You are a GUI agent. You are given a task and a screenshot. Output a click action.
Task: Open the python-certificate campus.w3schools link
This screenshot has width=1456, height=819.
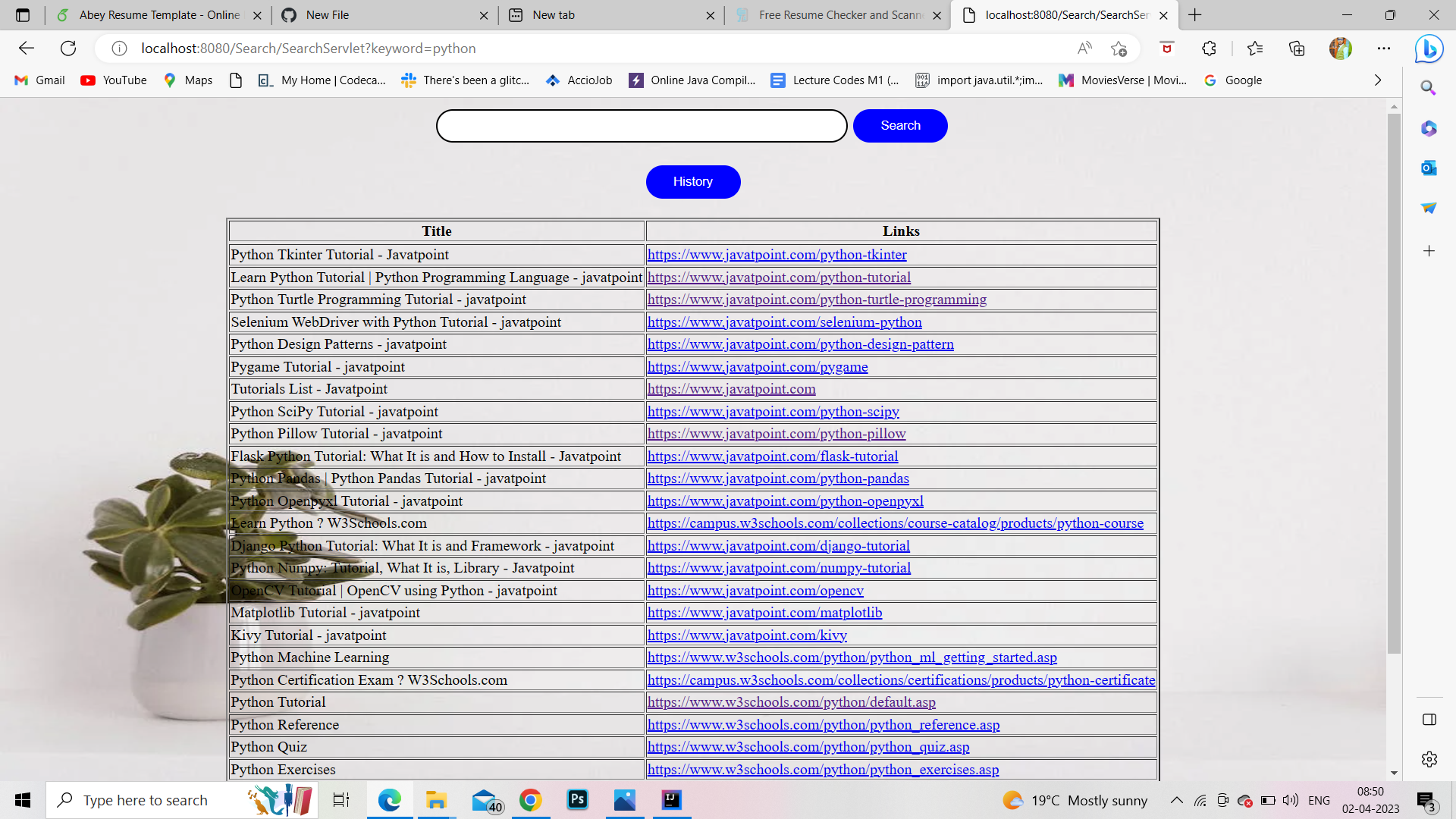(x=901, y=680)
